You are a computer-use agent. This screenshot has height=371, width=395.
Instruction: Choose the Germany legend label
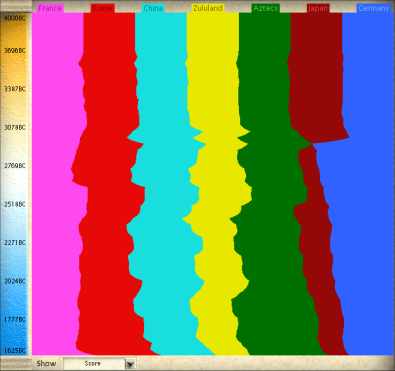tap(373, 8)
